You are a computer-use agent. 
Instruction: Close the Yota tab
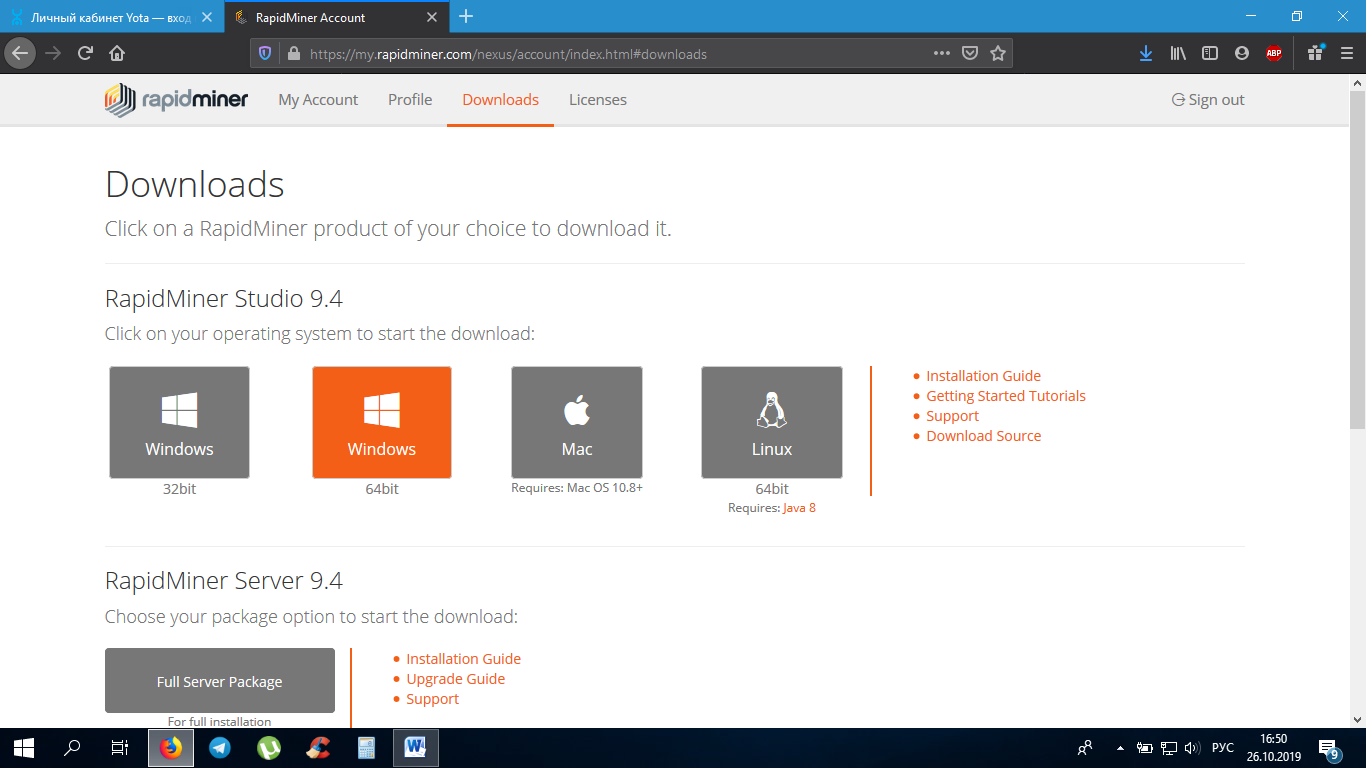pos(207,17)
